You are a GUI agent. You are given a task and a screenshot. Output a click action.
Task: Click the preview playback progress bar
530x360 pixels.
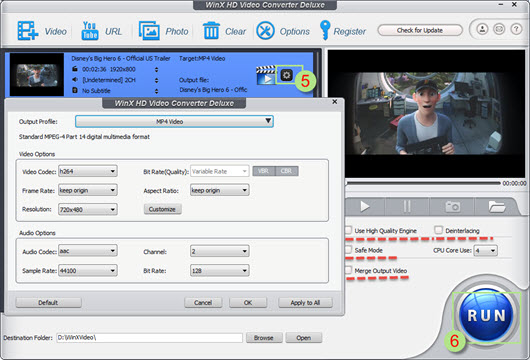point(423,183)
